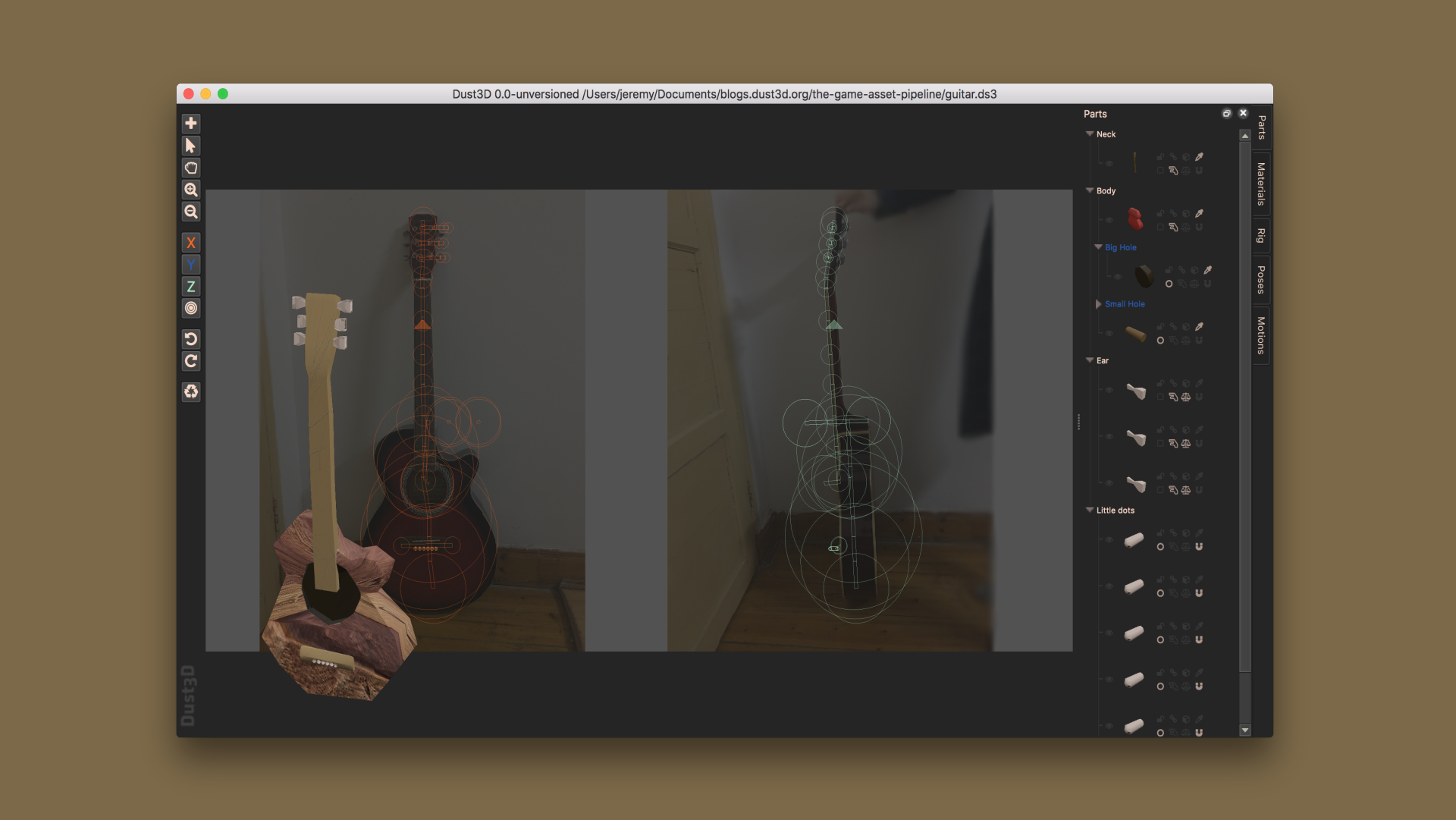The width and height of the screenshot is (1456, 820).
Task: Open the Rig tab
Action: (1261, 236)
